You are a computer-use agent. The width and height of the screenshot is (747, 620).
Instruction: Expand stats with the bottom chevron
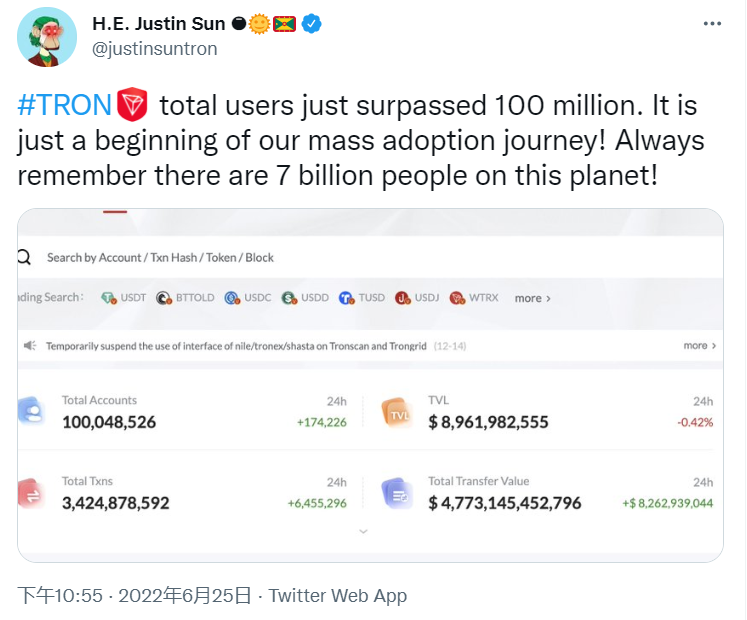point(363,531)
